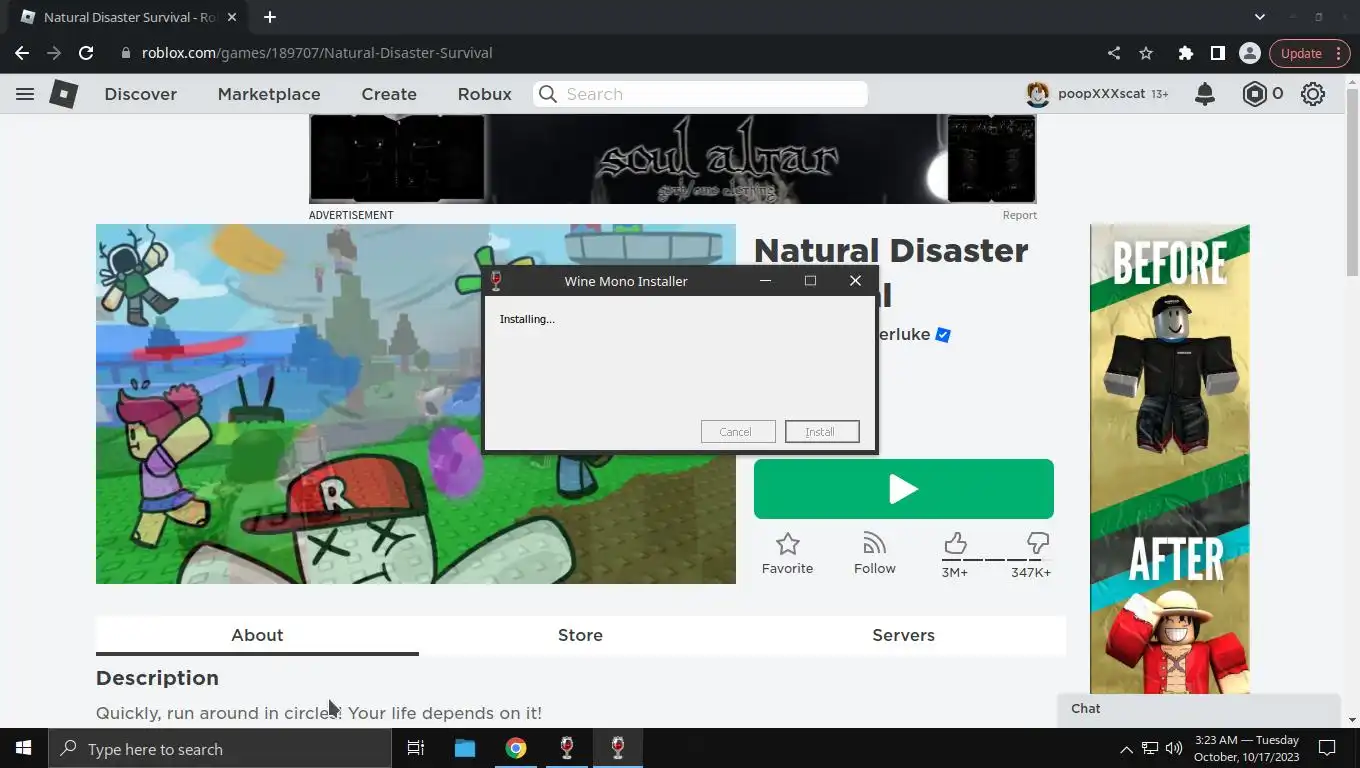This screenshot has height=768, width=1360.
Task: Open the taskbar notification center icon
Action: pos(1327,748)
